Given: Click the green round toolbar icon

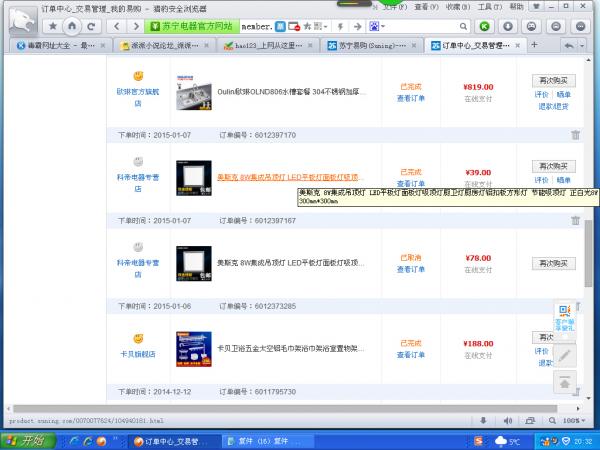Looking at the screenshot, I should pos(485,26).
